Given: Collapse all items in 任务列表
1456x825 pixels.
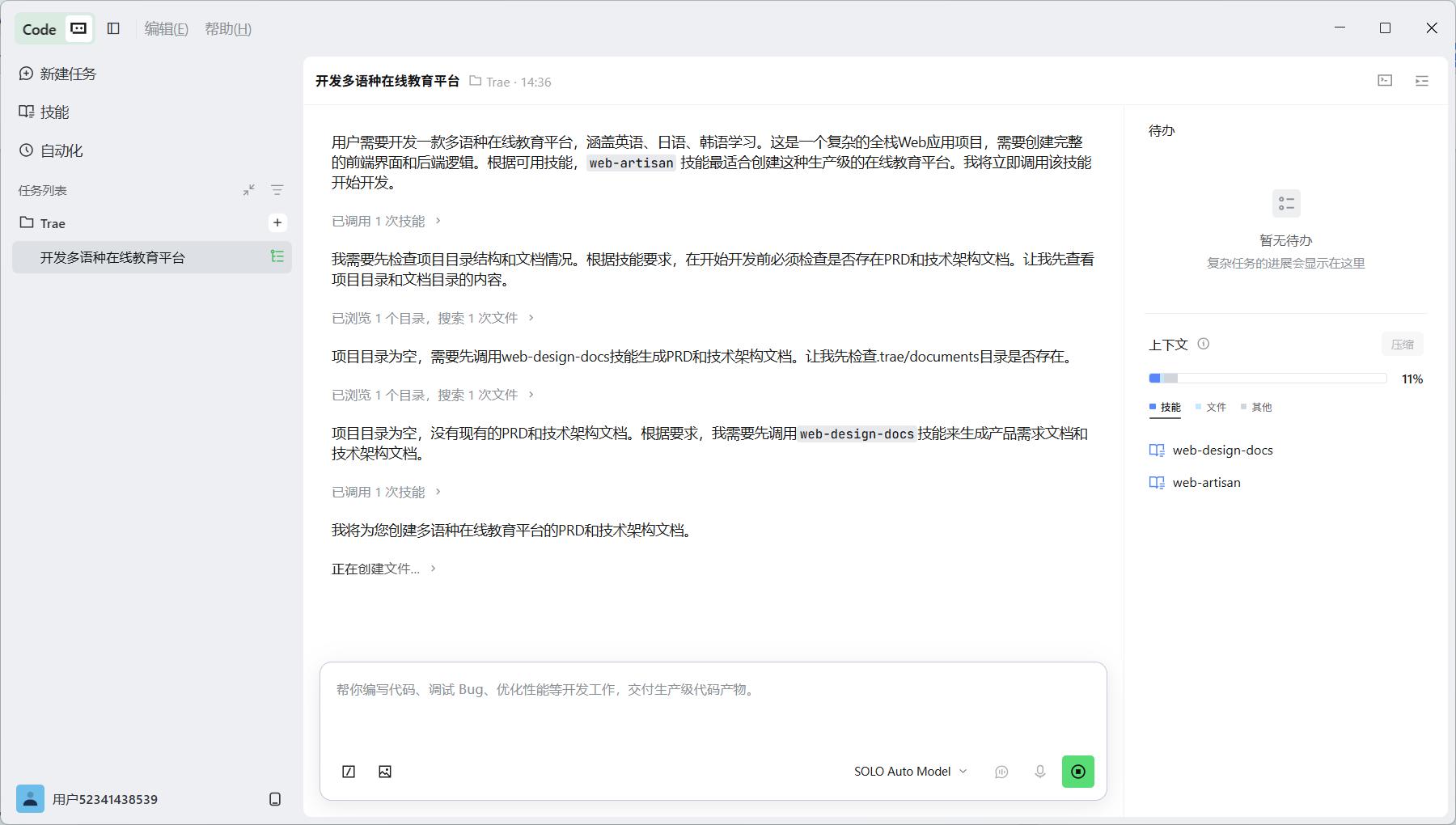Looking at the screenshot, I should (249, 190).
